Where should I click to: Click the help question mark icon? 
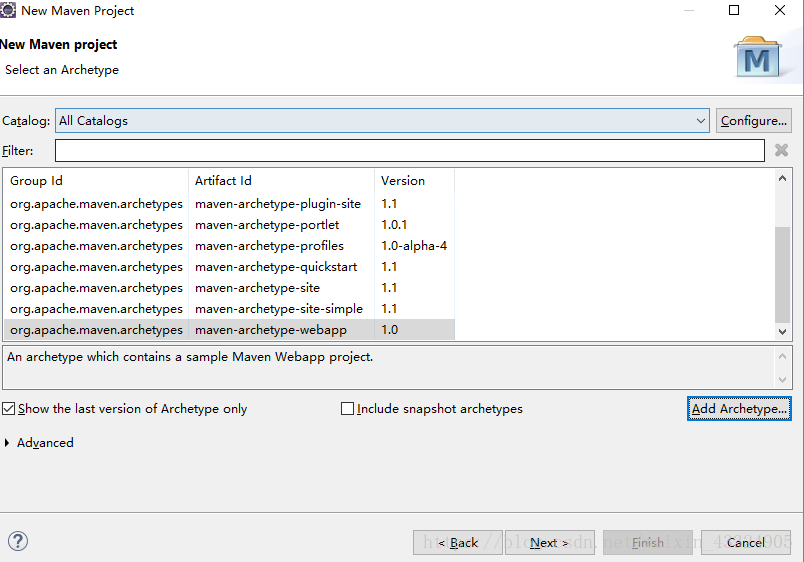click(18, 541)
